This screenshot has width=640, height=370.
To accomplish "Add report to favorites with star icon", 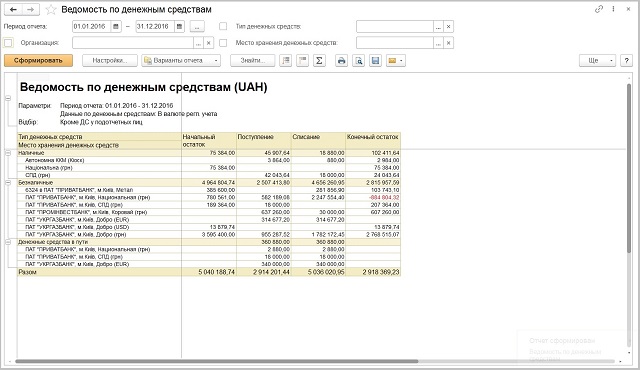I will coord(51,9).
